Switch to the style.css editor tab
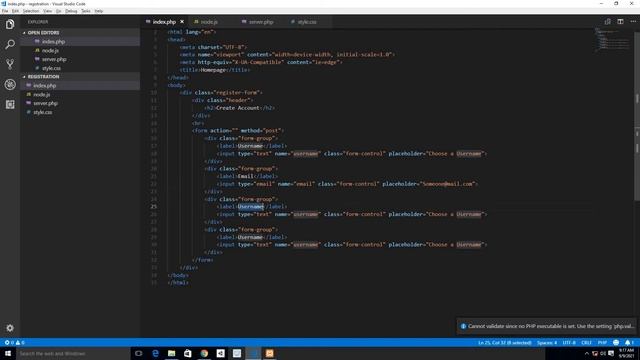 (307, 22)
